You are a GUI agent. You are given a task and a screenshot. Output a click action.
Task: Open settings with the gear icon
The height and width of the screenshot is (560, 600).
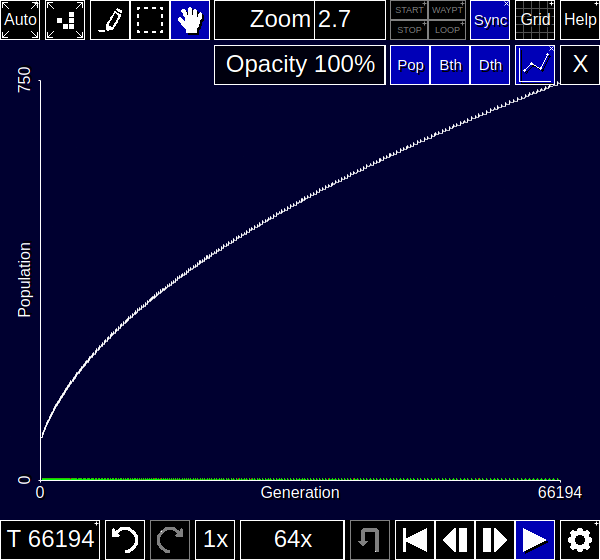(x=580, y=540)
